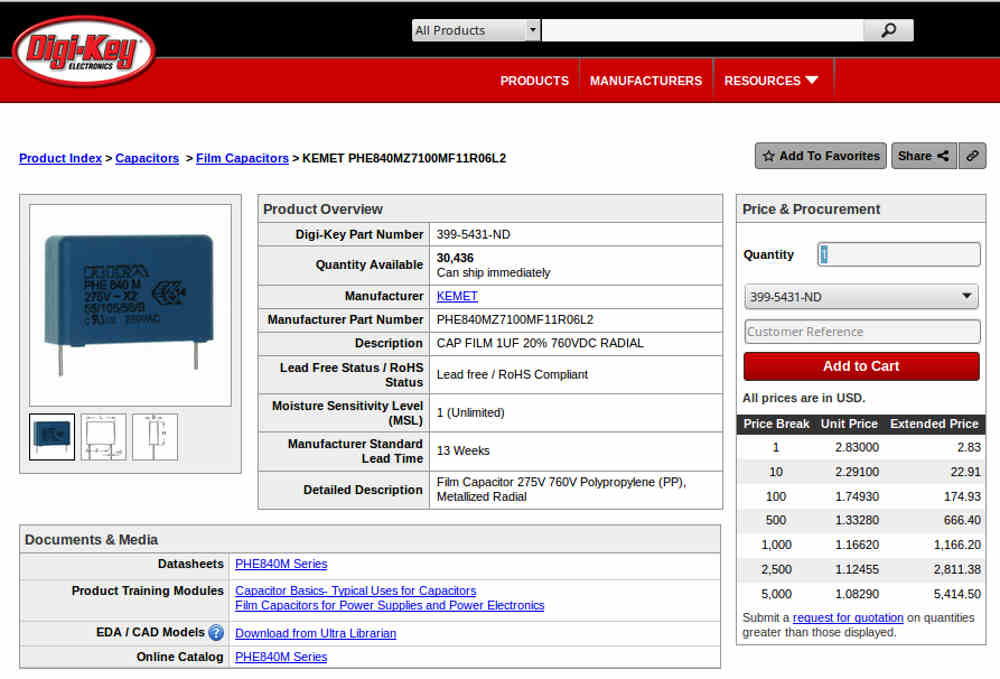Open Film Capacitors for Power Supplies link
Viewport: 1000px width, 679px height.
point(390,605)
